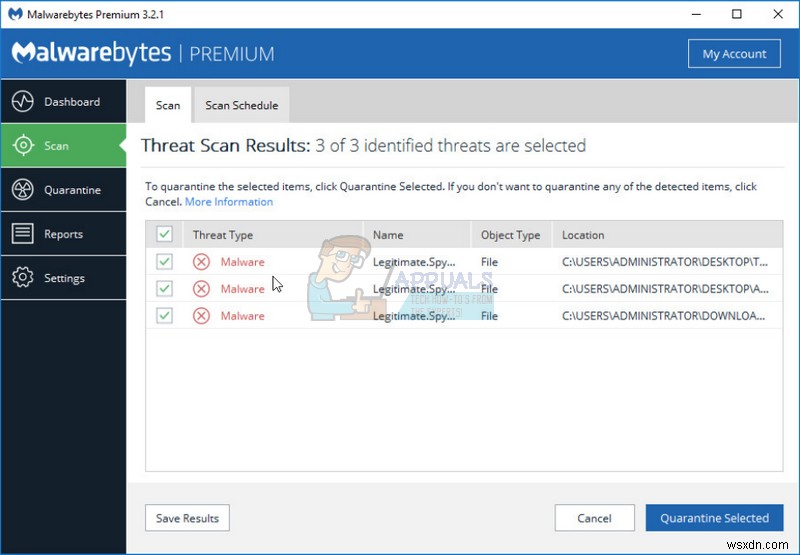This screenshot has width=800, height=555.
Task: Sort by the Object Type column header
Action: click(x=512, y=235)
